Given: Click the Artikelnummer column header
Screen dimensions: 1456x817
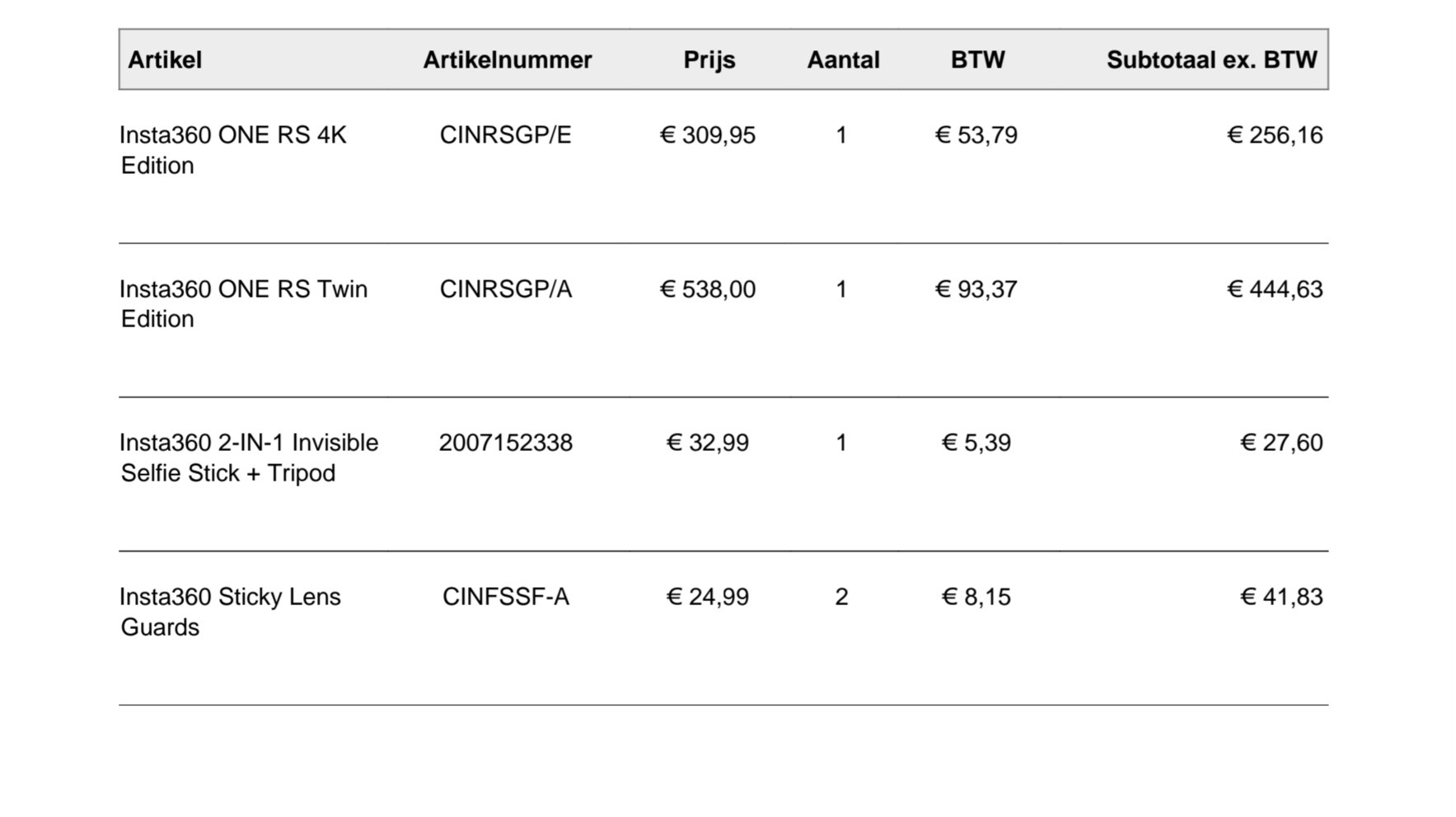Looking at the screenshot, I should 508,59.
